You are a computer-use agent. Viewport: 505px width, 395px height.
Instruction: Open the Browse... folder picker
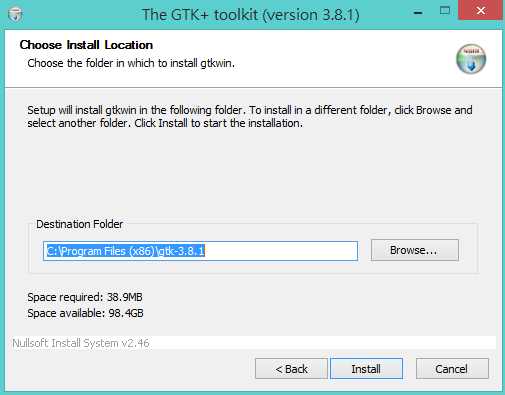coord(415,250)
